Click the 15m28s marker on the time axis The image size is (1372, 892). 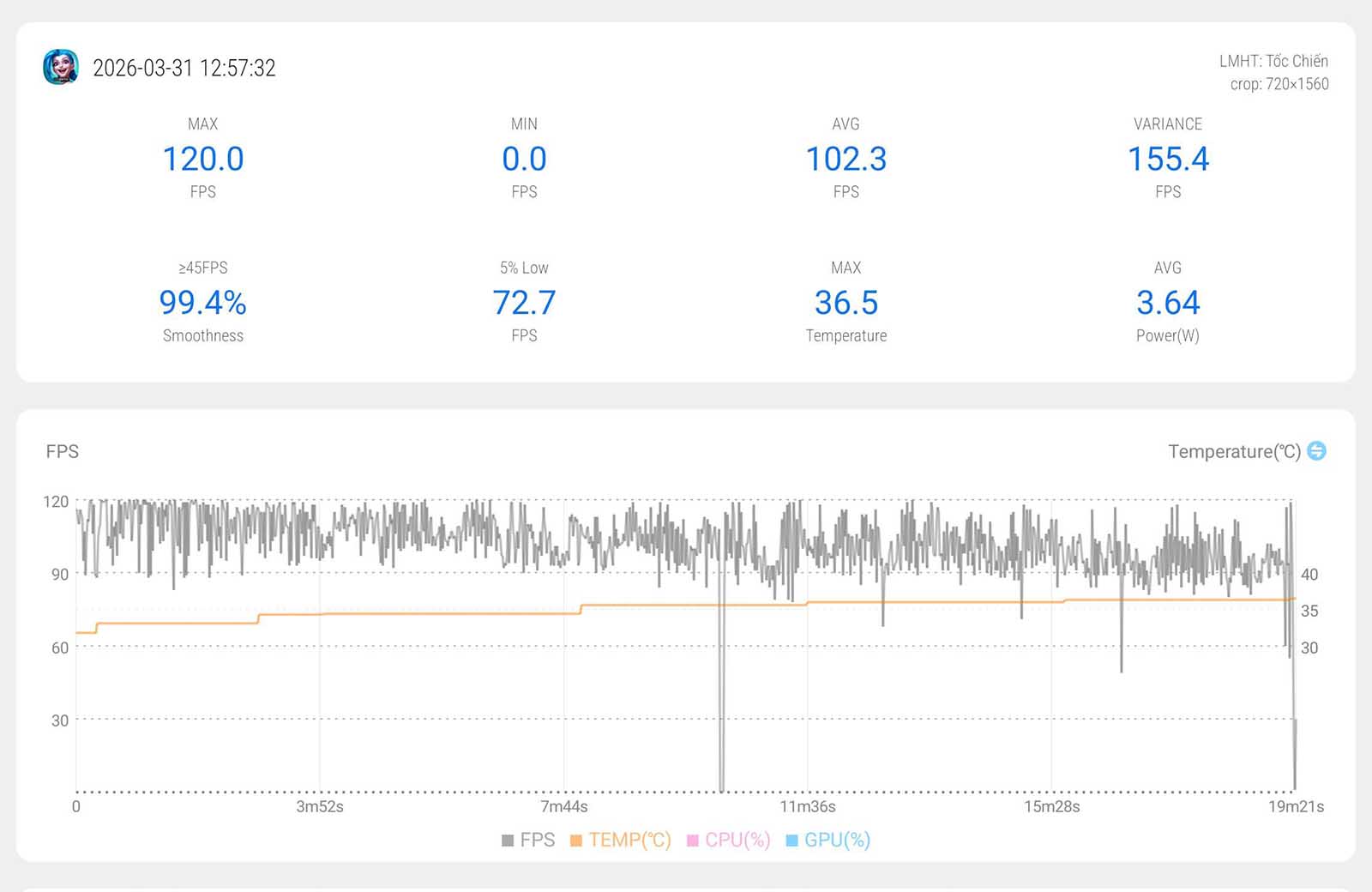(x=1051, y=806)
